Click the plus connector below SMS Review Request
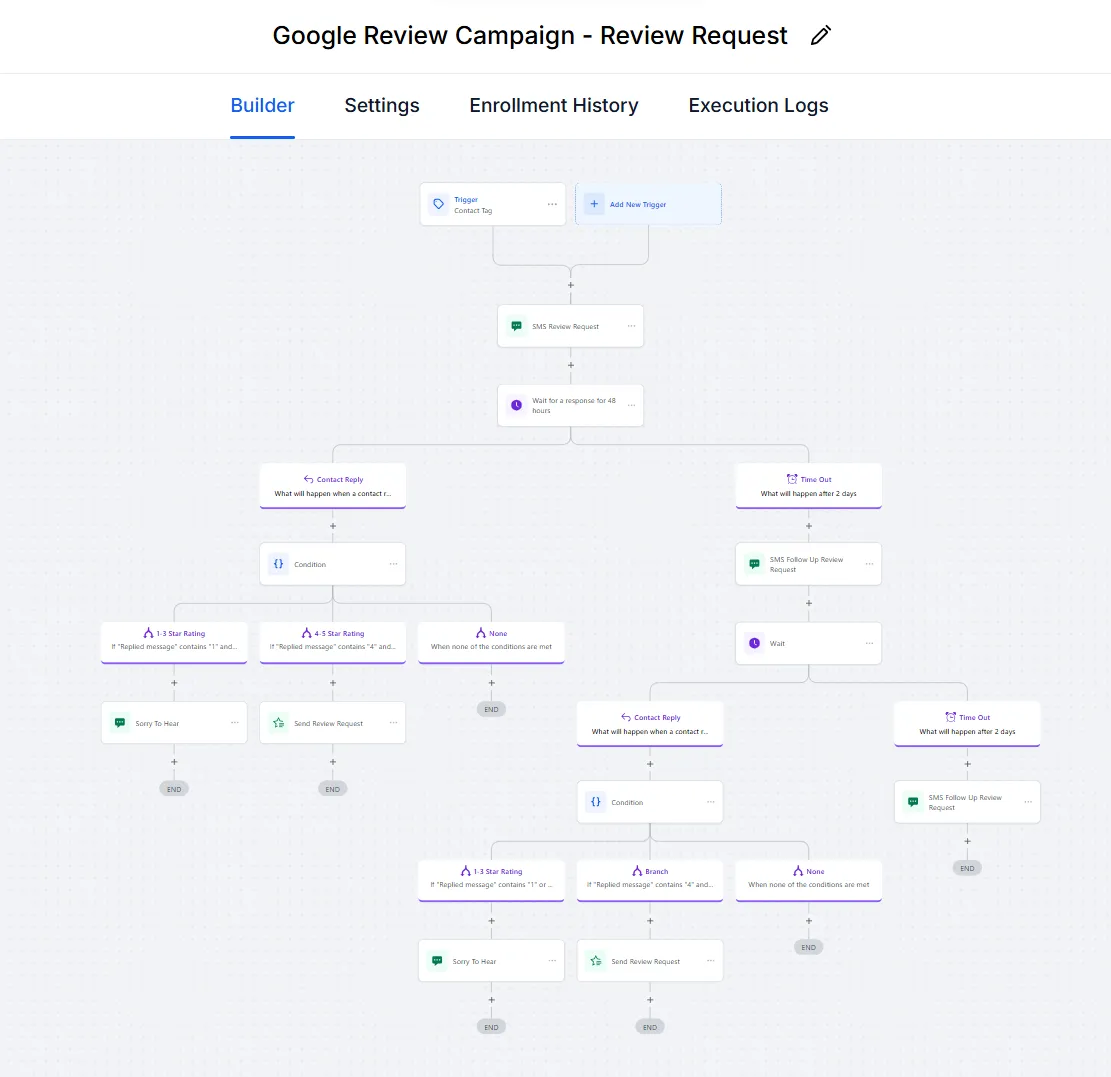1111x1077 pixels. point(571,365)
